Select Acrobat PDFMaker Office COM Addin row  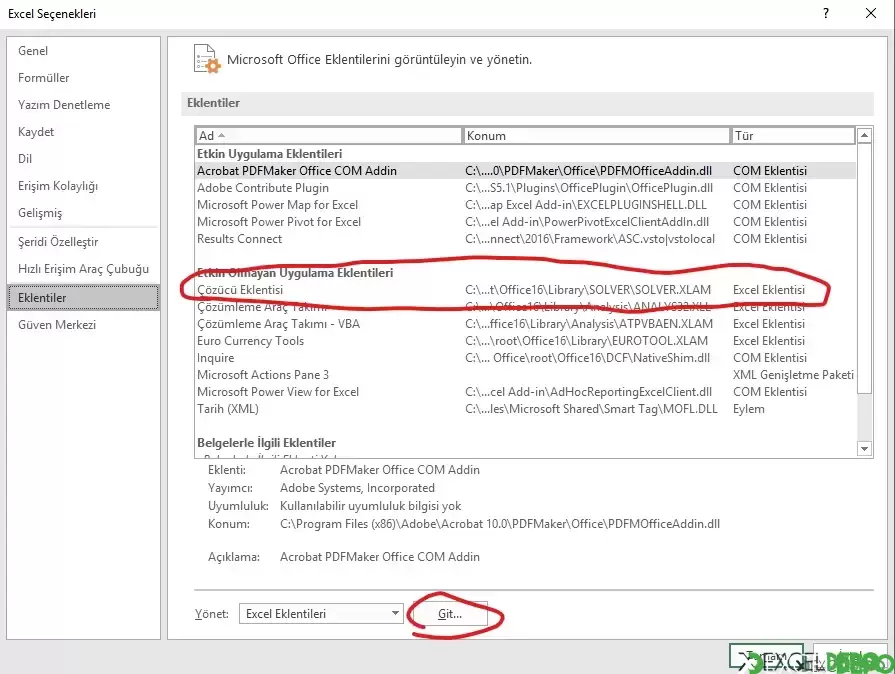[x=525, y=171]
